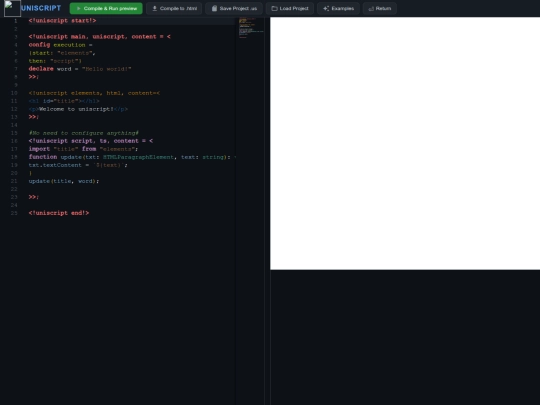Click Save Project .us button

[234, 8]
